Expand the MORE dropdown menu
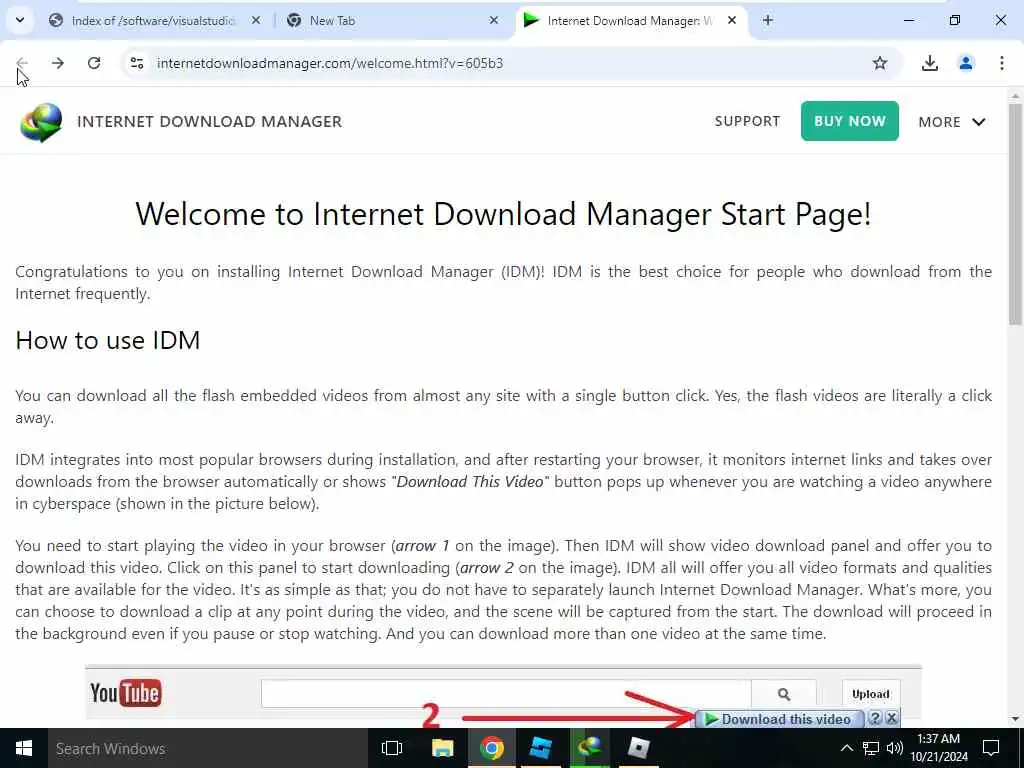Viewport: 1024px width, 768px height. click(952, 122)
